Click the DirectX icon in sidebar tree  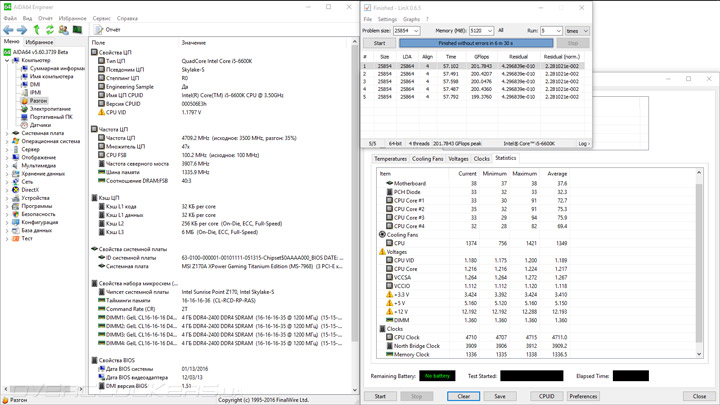coord(15,190)
